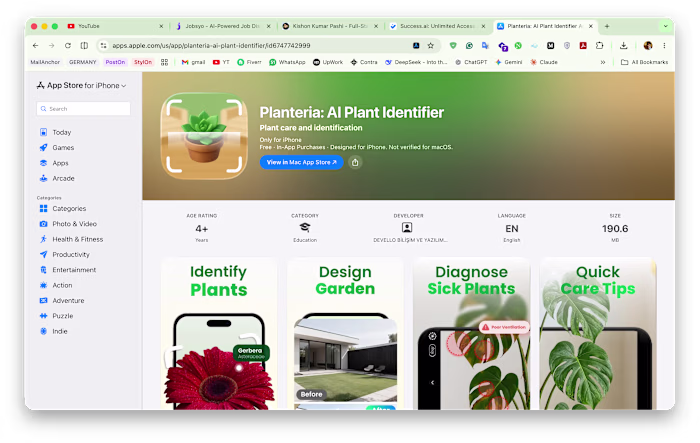Click the App Store search field
This screenshot has width=700, height=443.
pyautogui.click(x=83, y=109)
